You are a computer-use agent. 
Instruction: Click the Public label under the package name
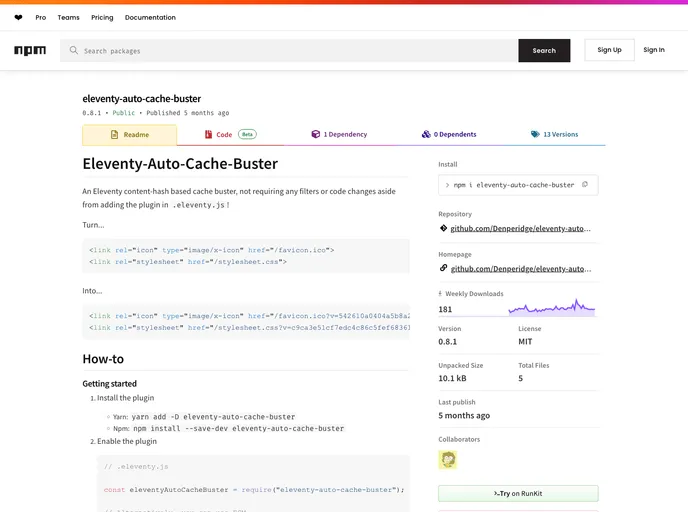click(124, 113)
